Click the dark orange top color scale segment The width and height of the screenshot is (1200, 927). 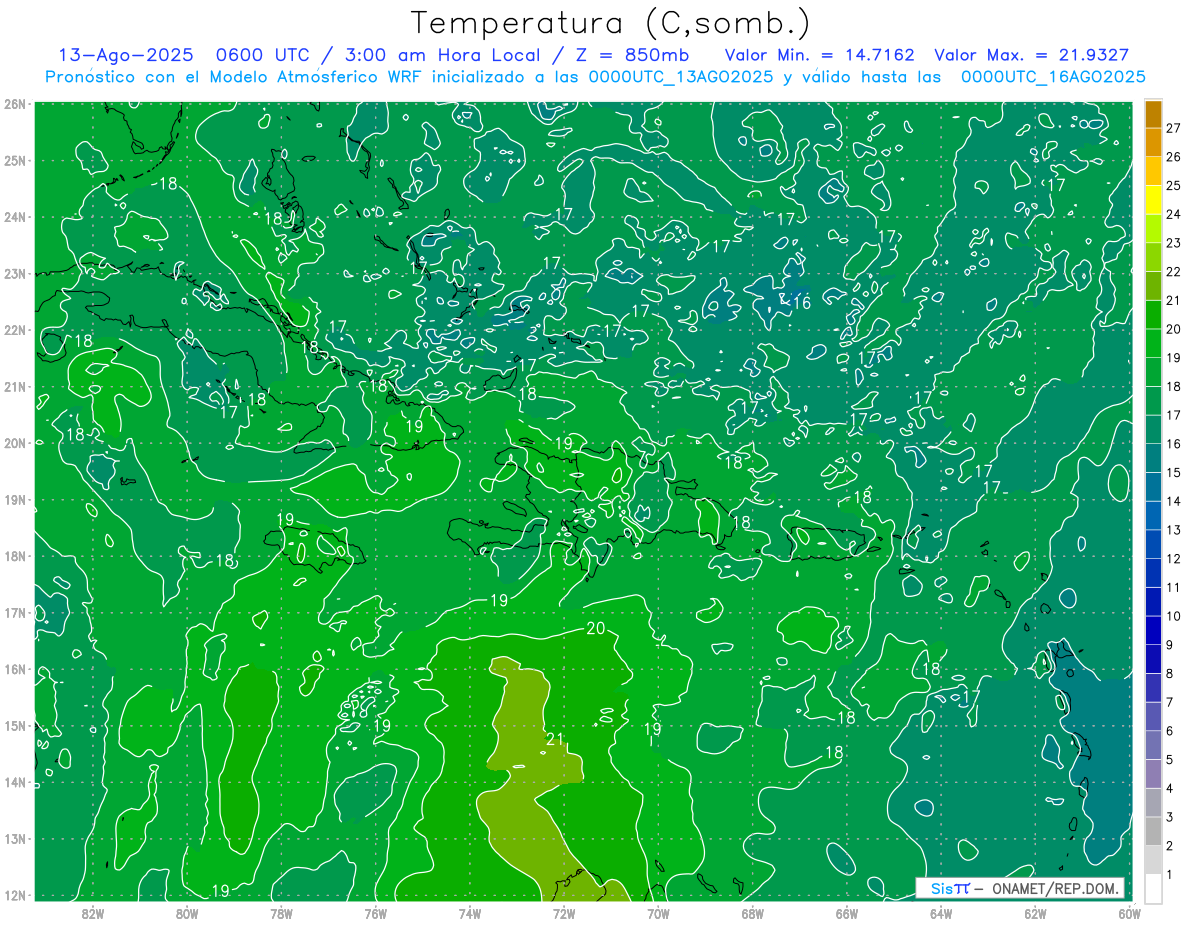[x=1152, y=113]
